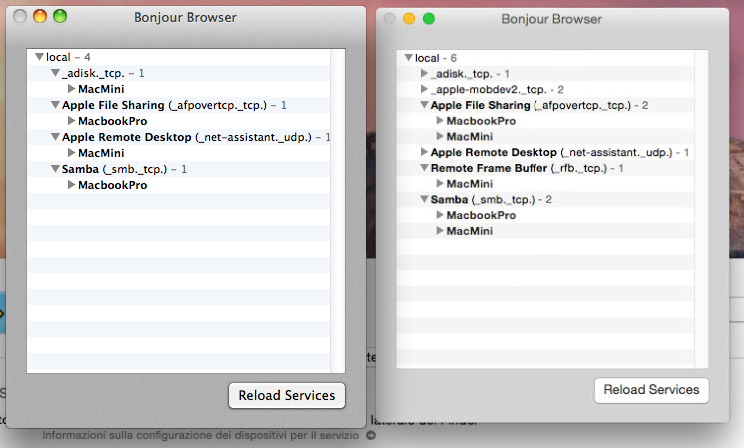Minimize the left Bonjour Browser window
Image resolution: width=744 pixels, height=448 pixels.
40,16
